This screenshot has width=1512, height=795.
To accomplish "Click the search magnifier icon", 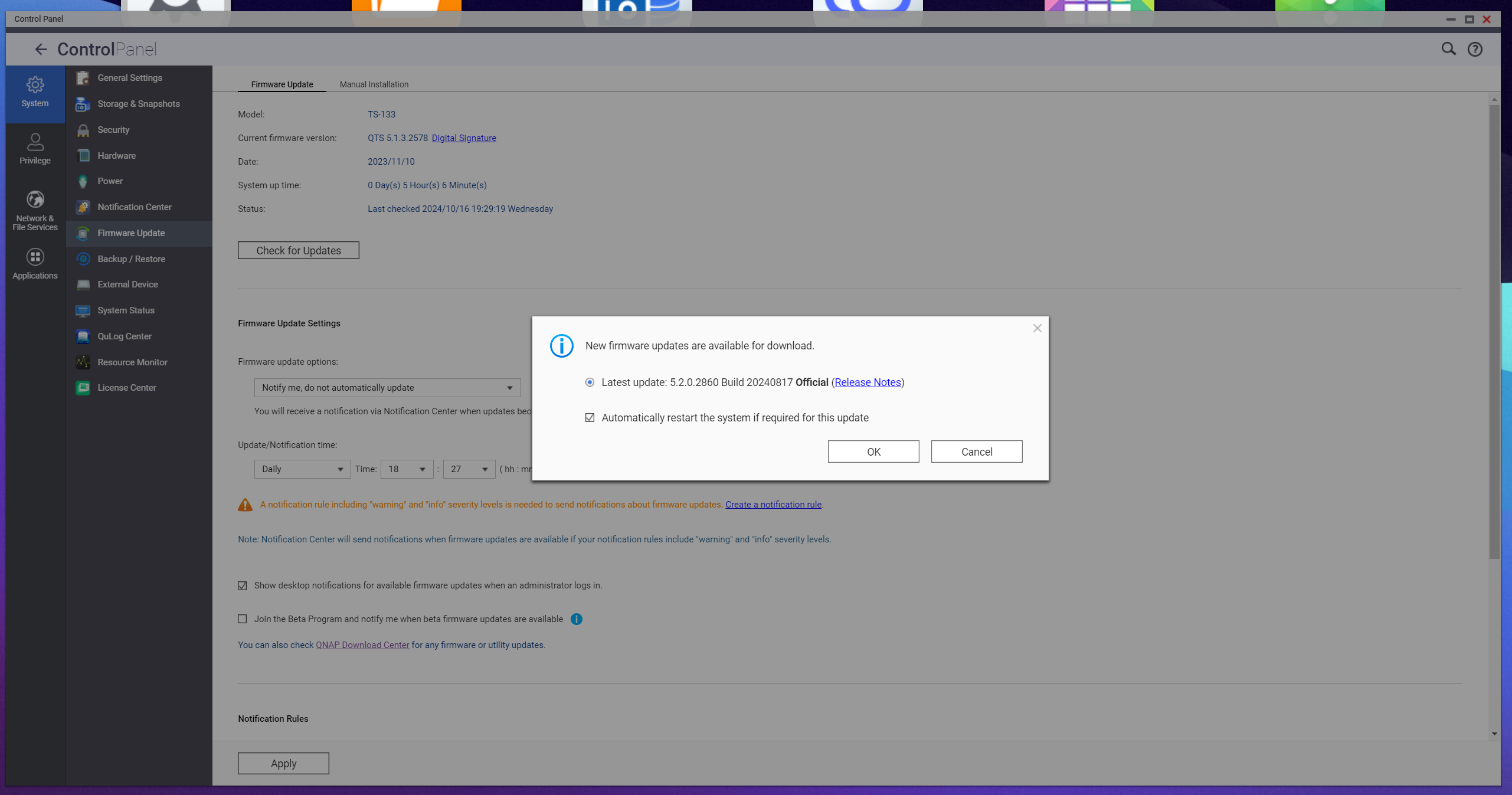I will [1448, 49].
